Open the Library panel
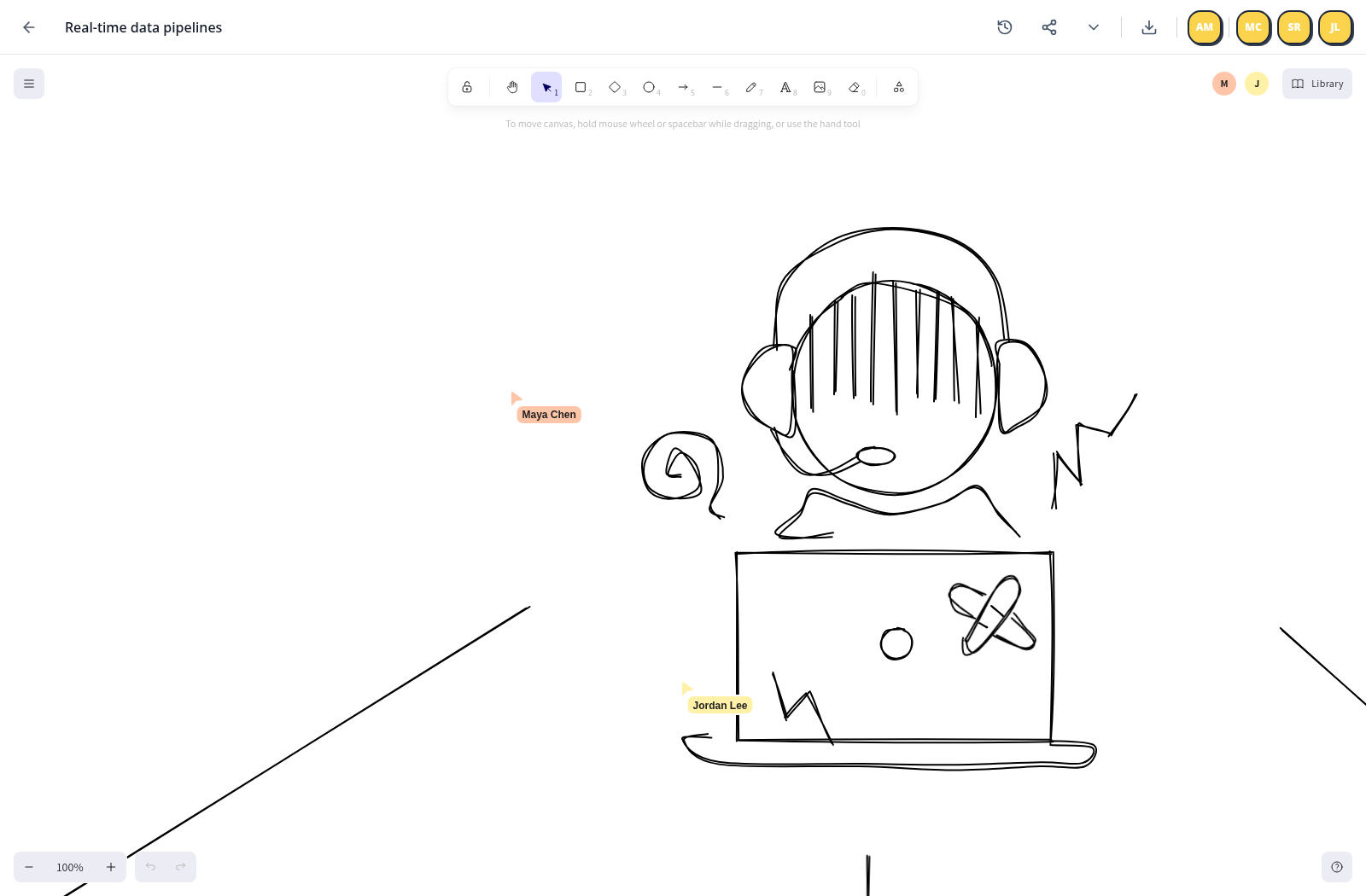Viewport: 1366px width, 896px height. [x=1317, y=84]
